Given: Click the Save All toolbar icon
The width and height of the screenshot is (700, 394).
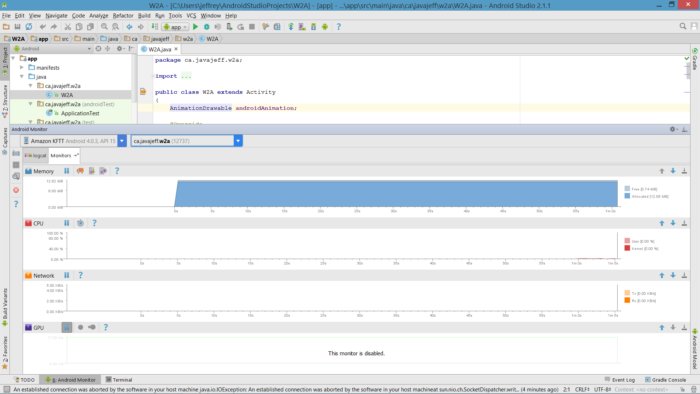Looking at the screenshot, I should pyautogui.click(x=17, y=27).
